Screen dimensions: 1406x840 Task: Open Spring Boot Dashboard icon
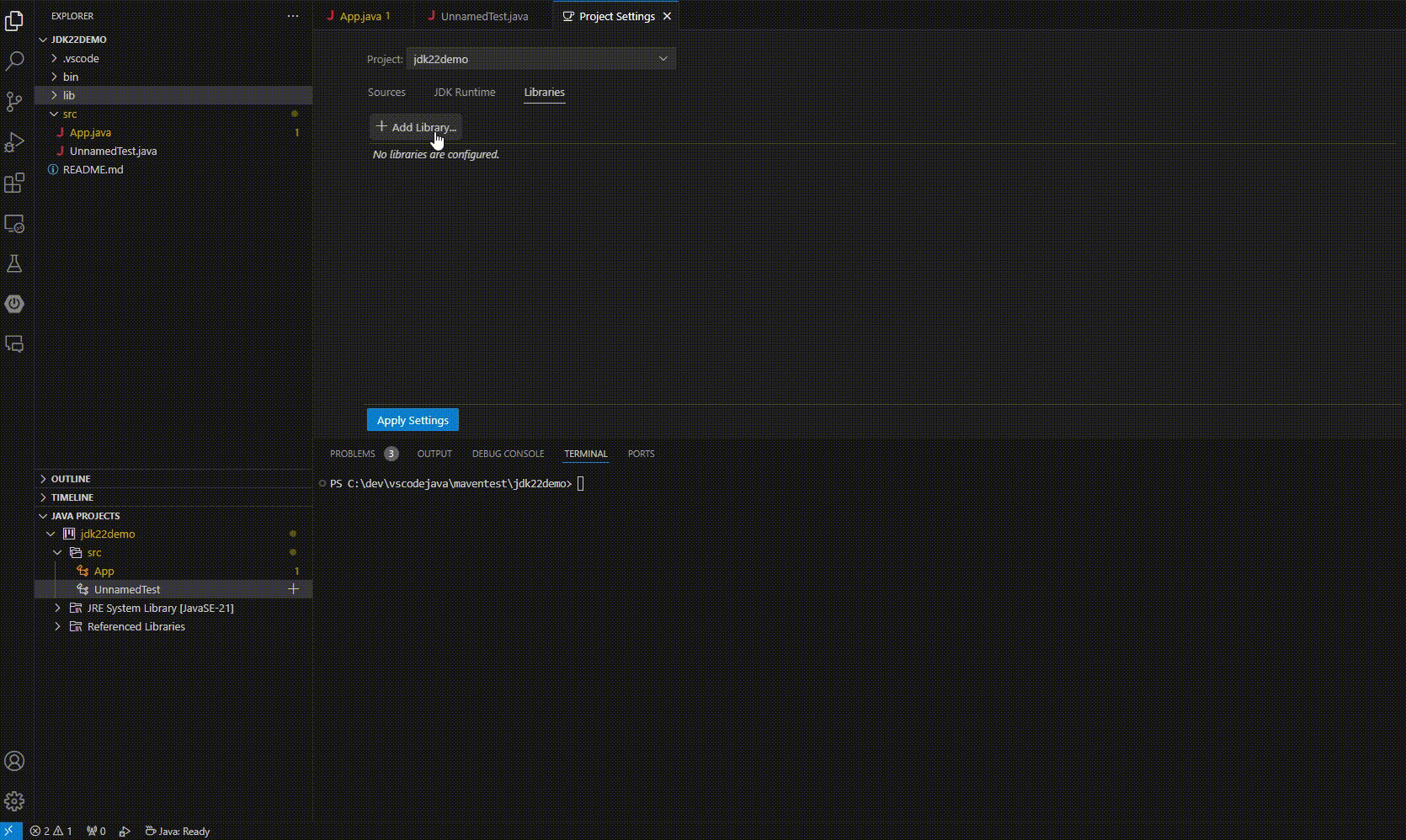point(14,304)
